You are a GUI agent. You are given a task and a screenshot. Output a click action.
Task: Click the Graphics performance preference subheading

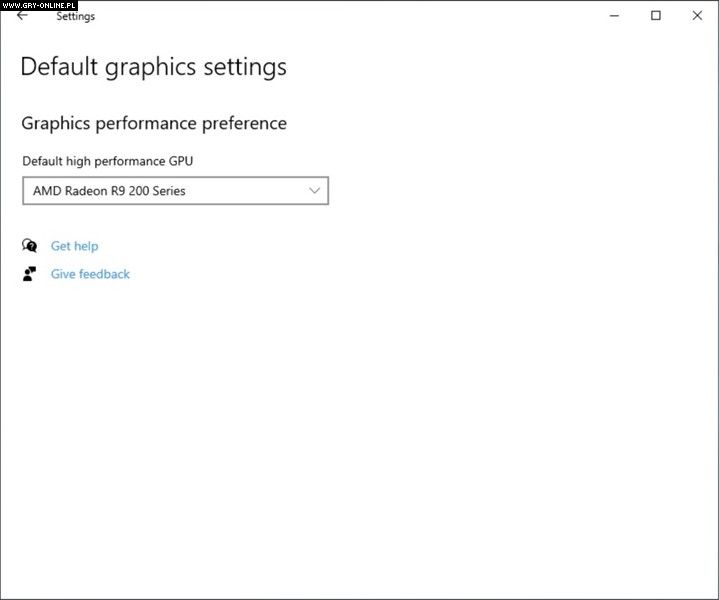click(x=154, y=123)
